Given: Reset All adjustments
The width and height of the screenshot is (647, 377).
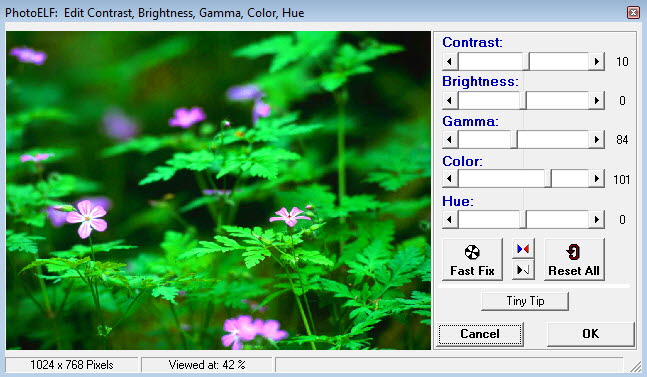Looking at the screenshot, I should coord(574,259).
